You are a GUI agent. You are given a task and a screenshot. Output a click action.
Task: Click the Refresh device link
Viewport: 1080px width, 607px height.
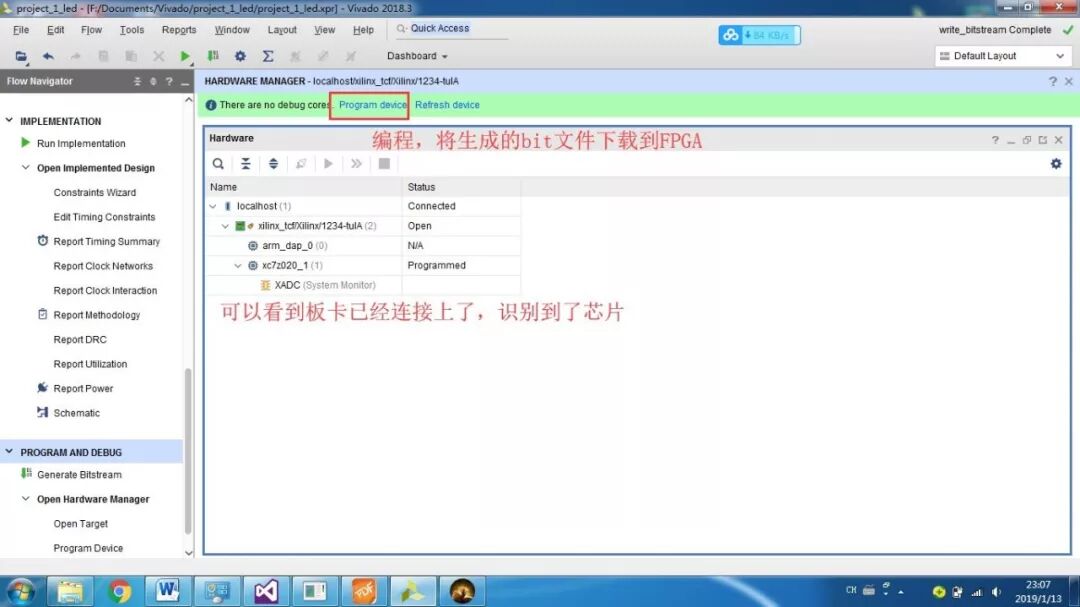(447, 105)
